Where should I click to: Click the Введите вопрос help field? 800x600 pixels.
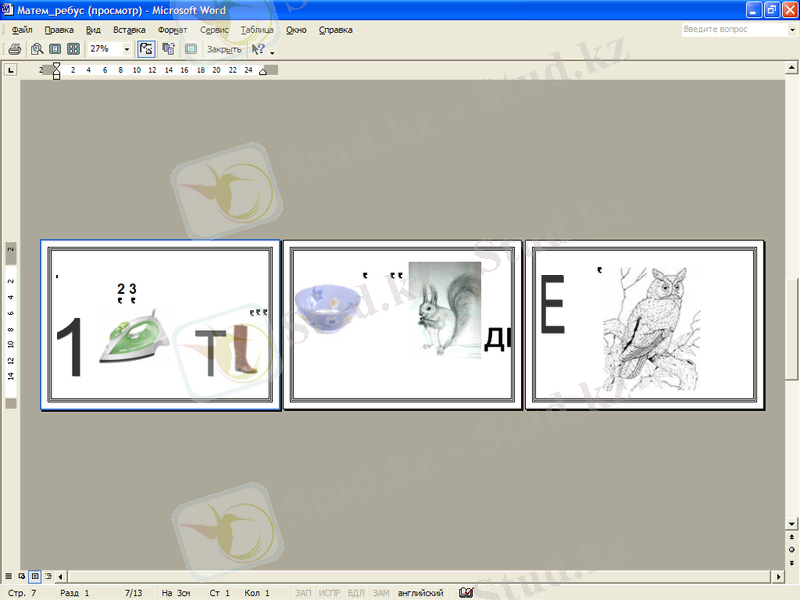(725, 30)
